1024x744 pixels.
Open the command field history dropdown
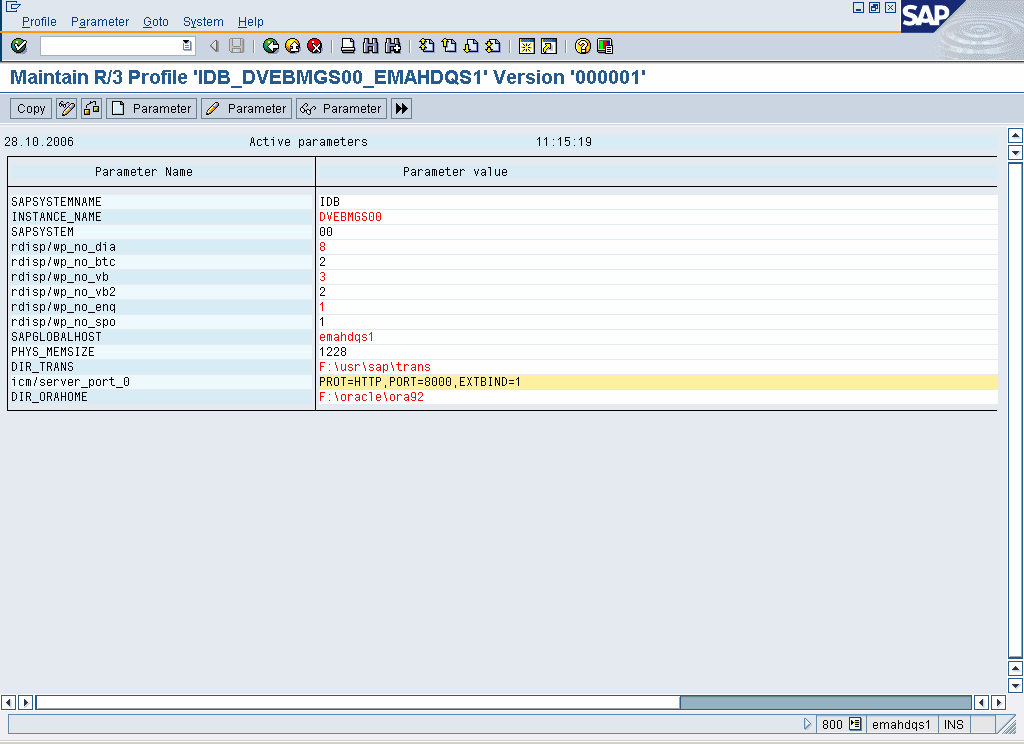coord(187,46)
